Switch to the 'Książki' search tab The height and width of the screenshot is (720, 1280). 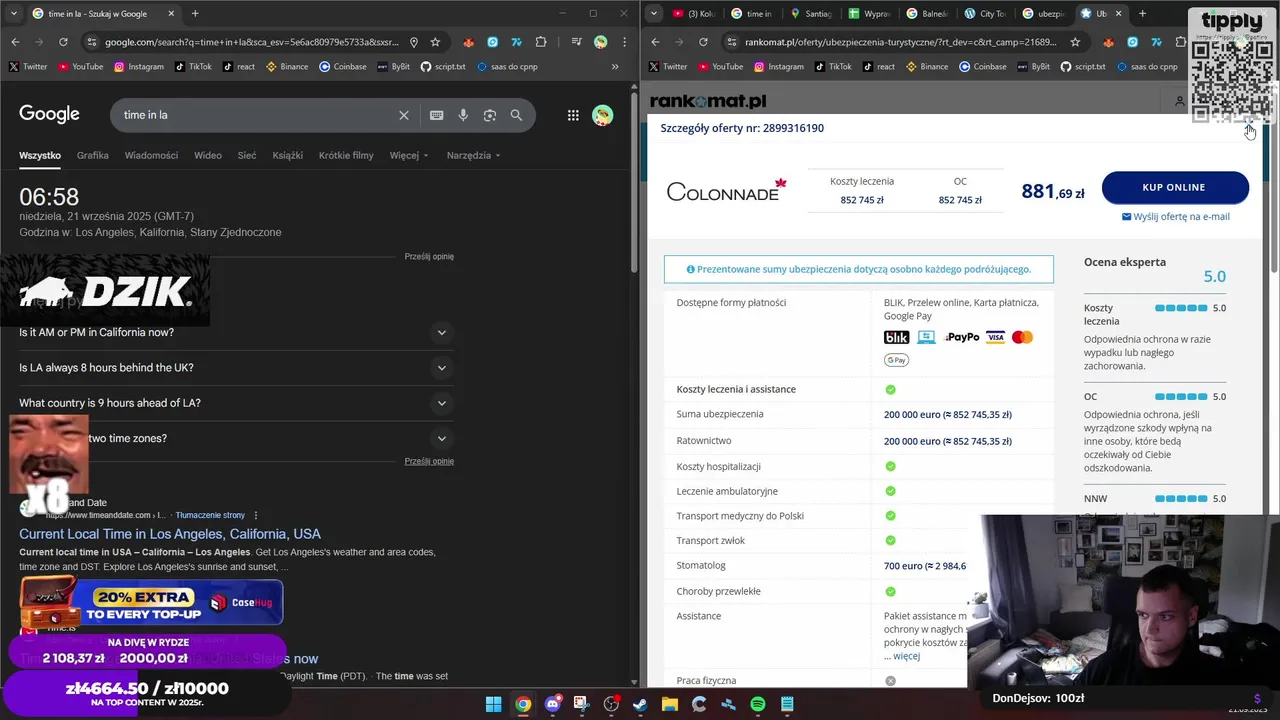(287, 155)
